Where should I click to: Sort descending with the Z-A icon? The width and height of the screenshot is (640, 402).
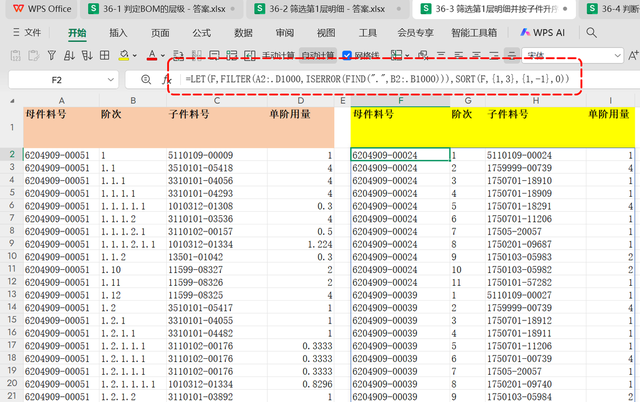tap(87, 55)
